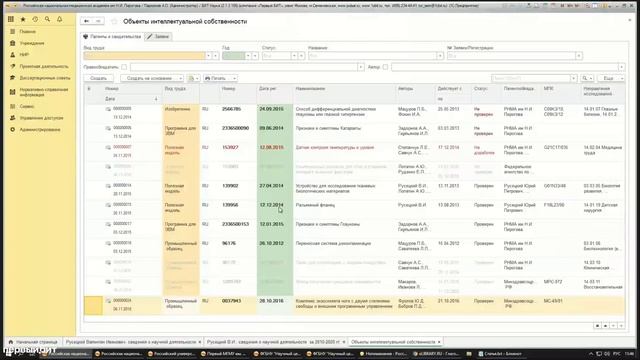The height and width of the screenshot is (360, 640).
Task: Expand the Ещё menu button
Action: (x=611, y=78)
